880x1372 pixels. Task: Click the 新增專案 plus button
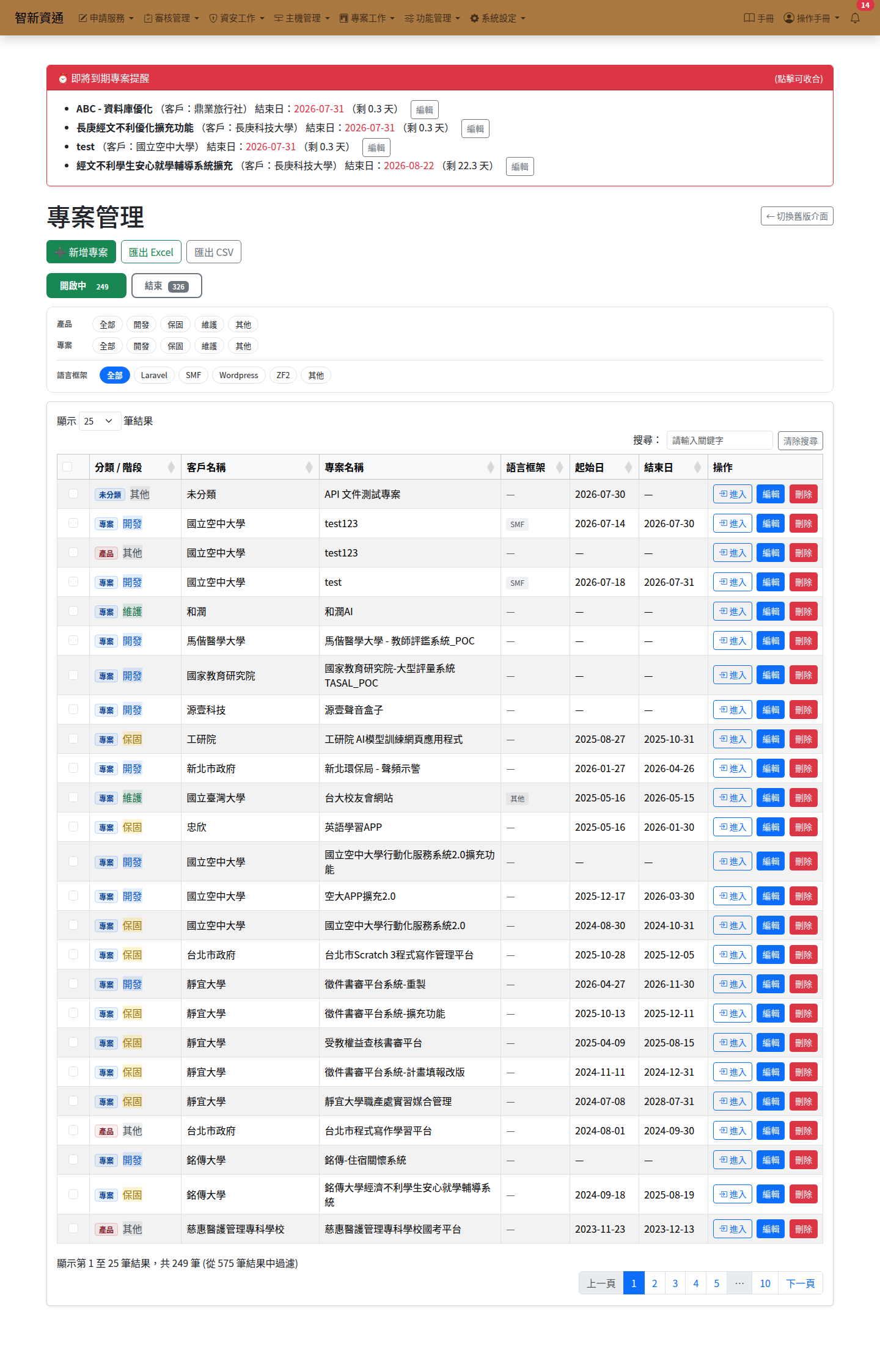tap(81, 252)
